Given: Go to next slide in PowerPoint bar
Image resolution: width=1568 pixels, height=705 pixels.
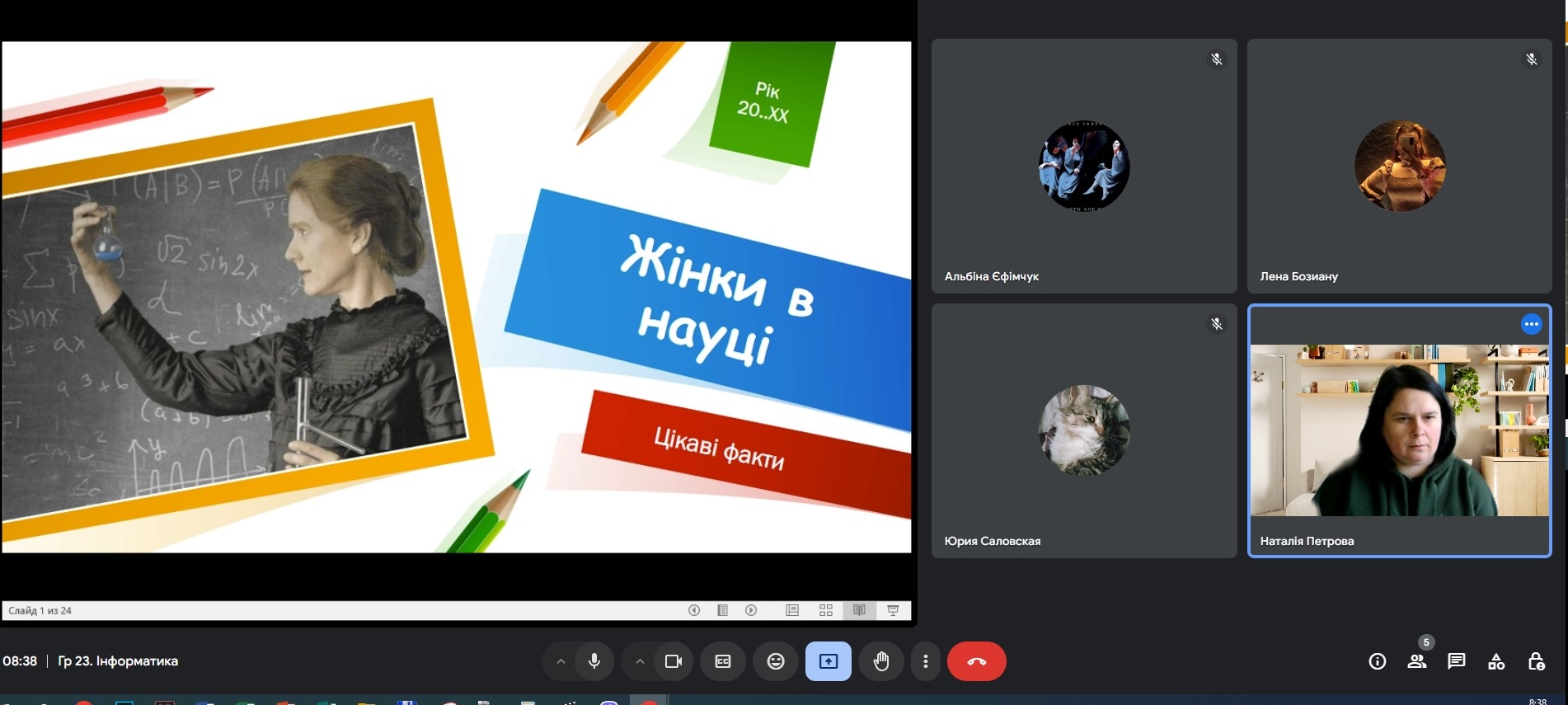Looking at the screenshot, I should coord(751,610).
